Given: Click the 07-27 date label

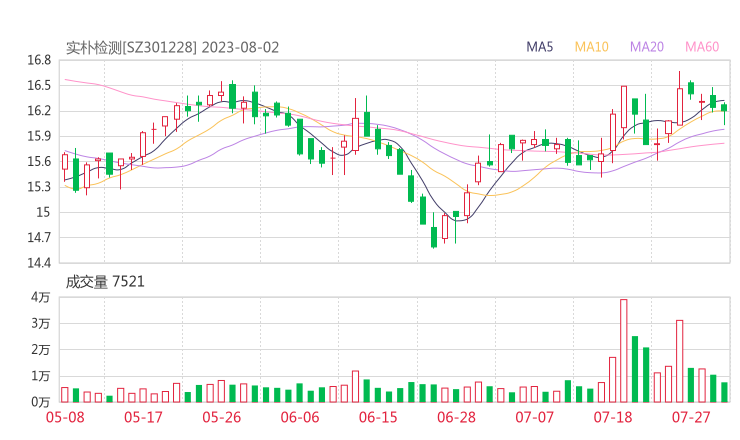Looking at the screenshot, I should click(691, 417).
